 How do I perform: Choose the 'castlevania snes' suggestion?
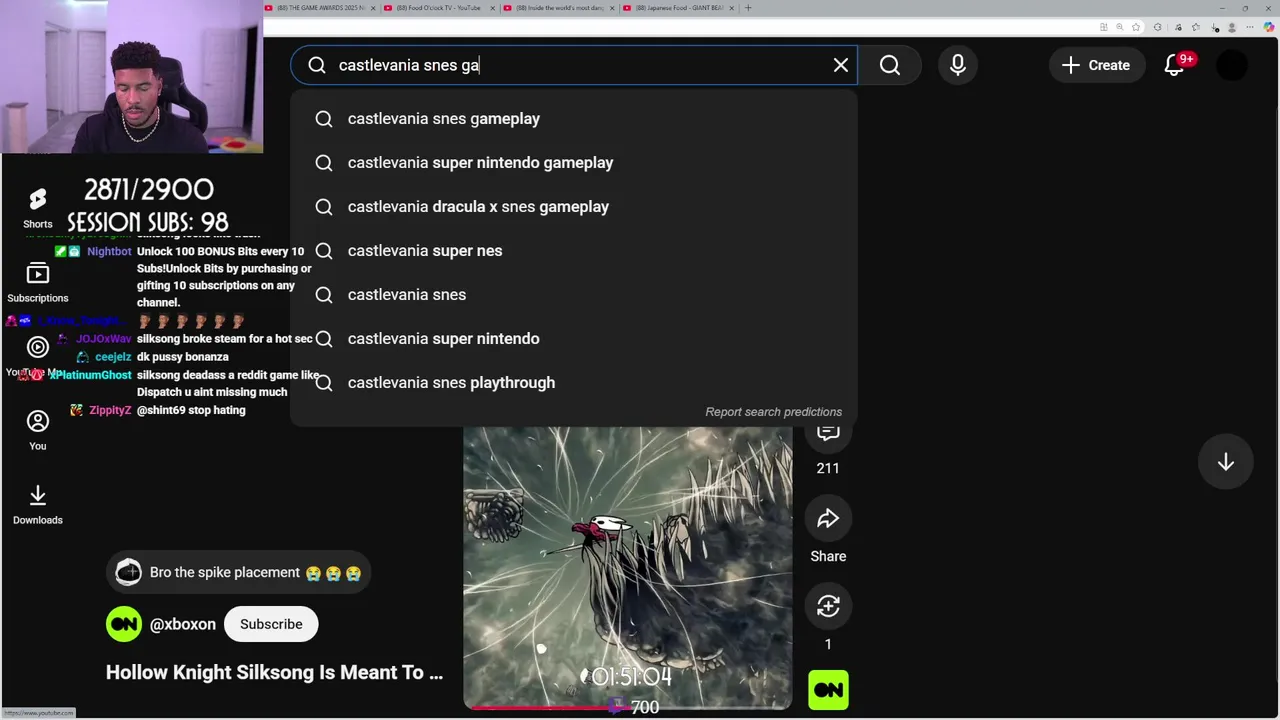click(574, 295)
